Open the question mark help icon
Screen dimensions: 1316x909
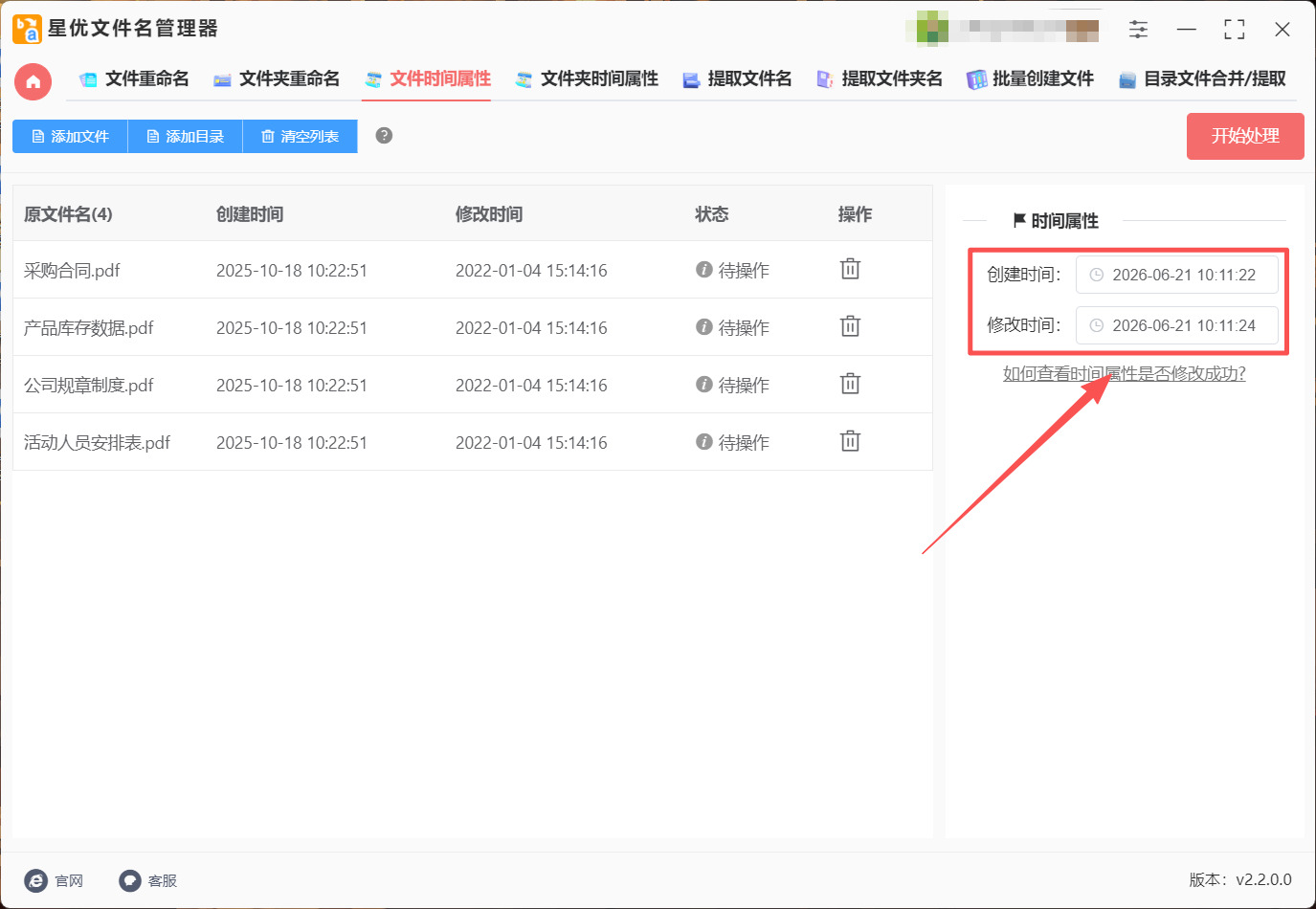tap(384, 136)
